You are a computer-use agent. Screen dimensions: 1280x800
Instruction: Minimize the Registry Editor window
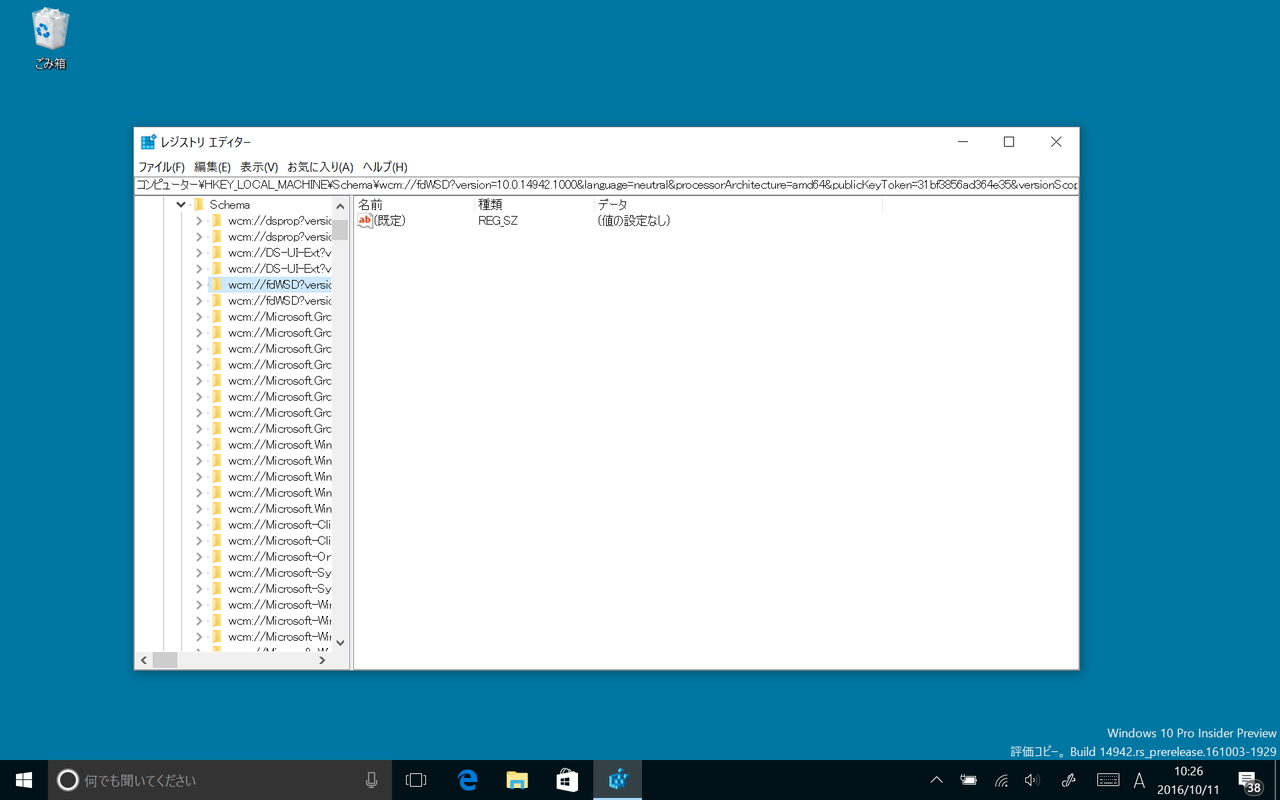point(963,142)
